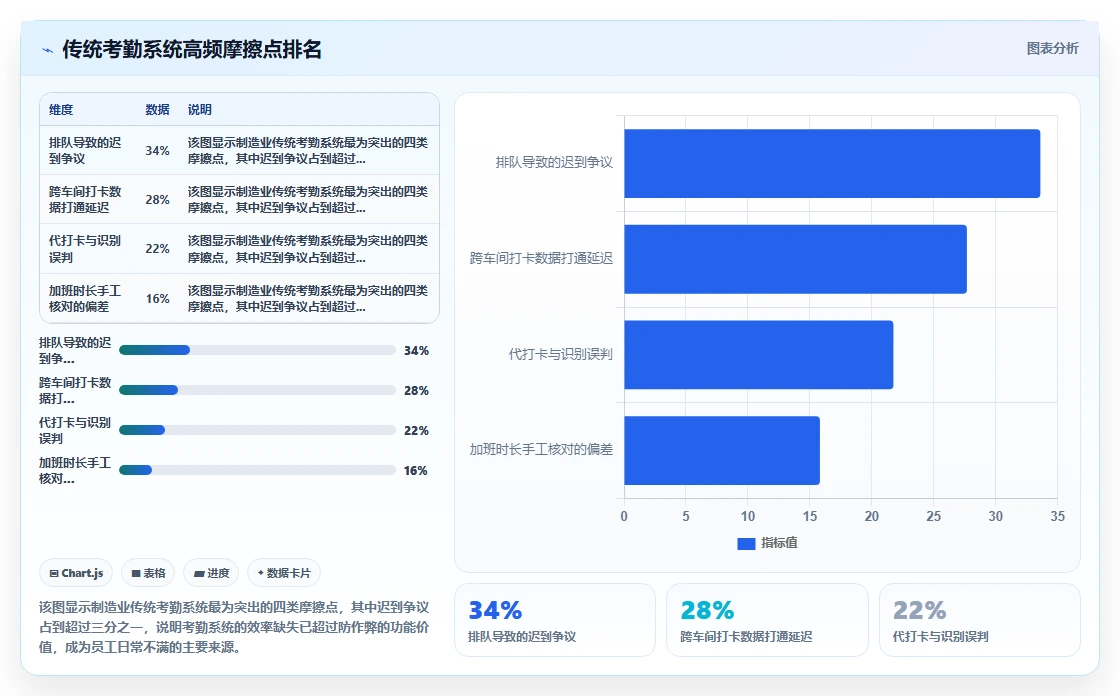Click the x-axis tick label 35

click(1057, 517)
